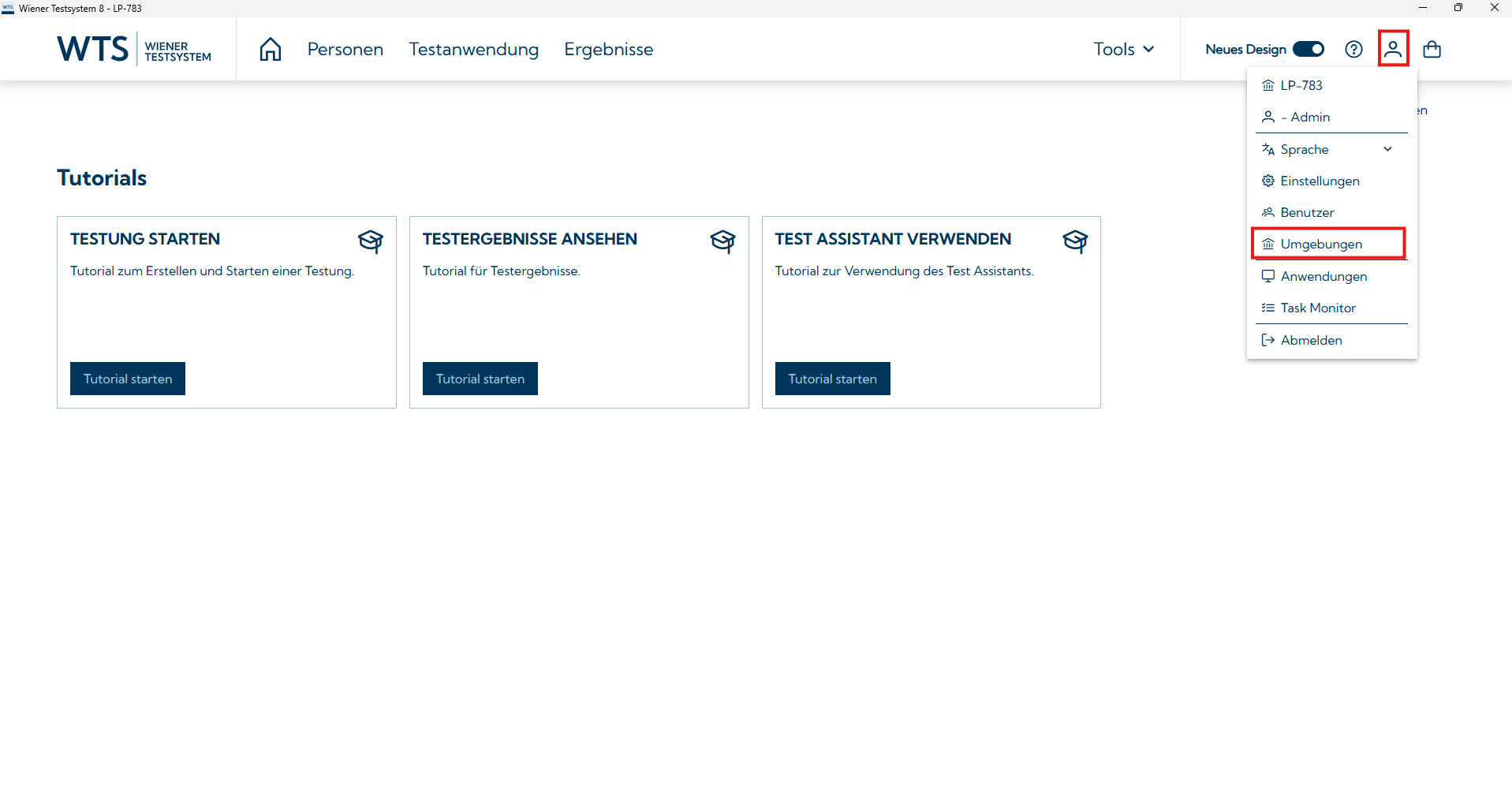The height and width of the screenshot is (810, 1512).
Task: Open the shopping bag icon
Action: point(1432,49)
